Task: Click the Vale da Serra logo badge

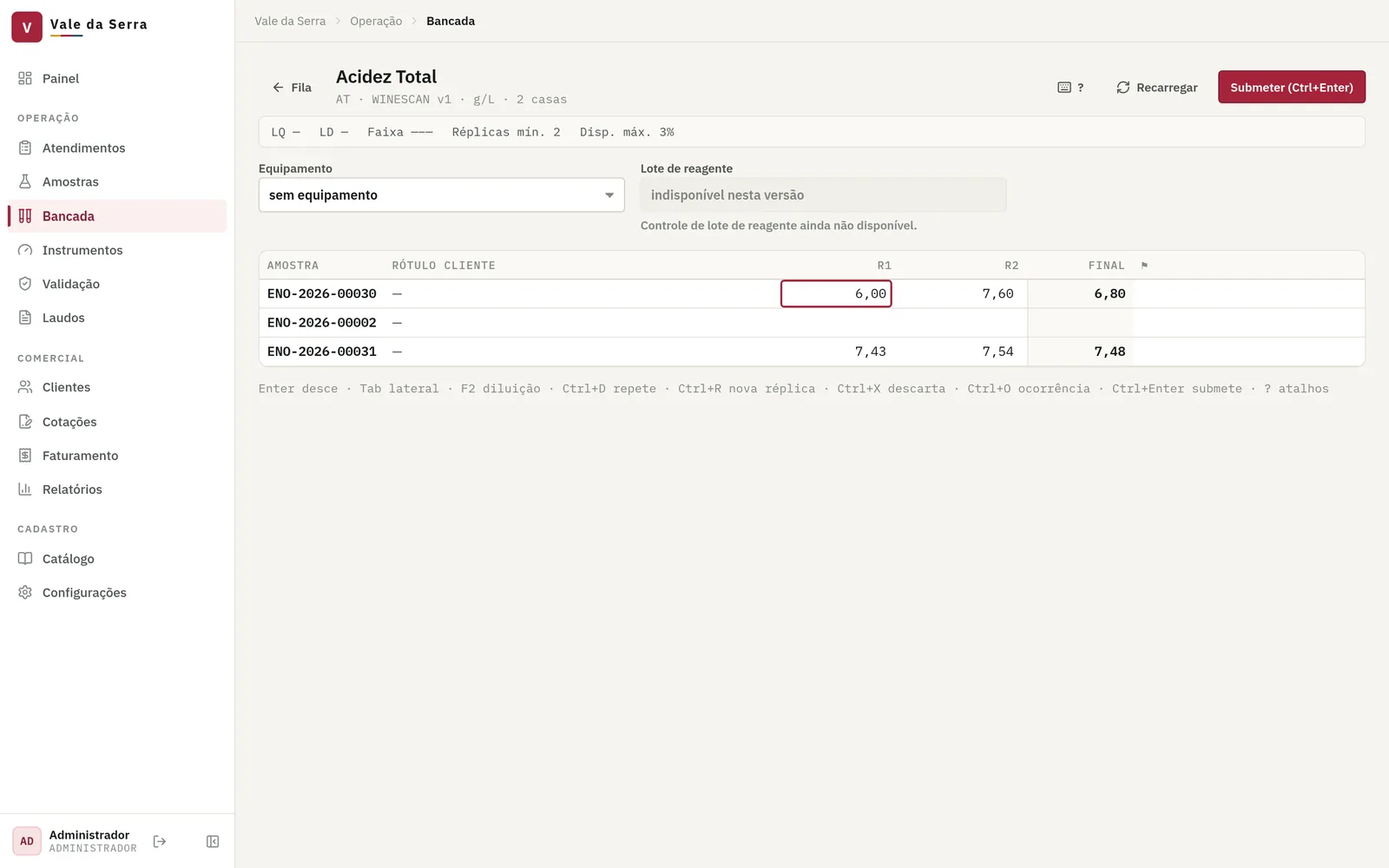Action: point(27,27)
